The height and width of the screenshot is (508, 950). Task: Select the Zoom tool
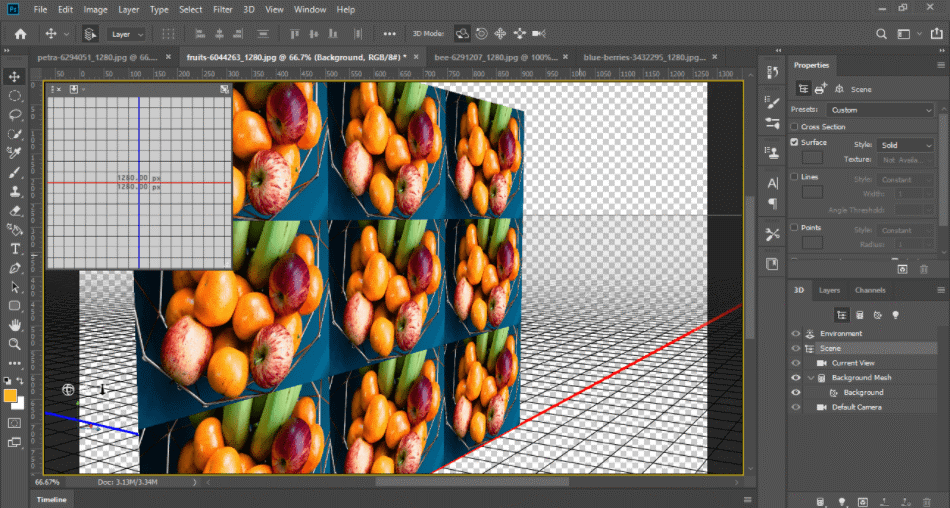(15, 344)
